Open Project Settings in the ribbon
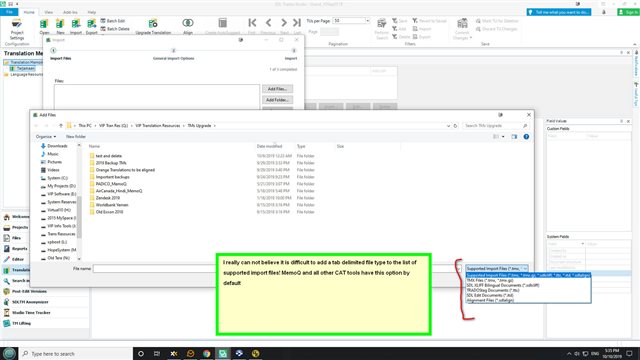 tap(17, 29)
